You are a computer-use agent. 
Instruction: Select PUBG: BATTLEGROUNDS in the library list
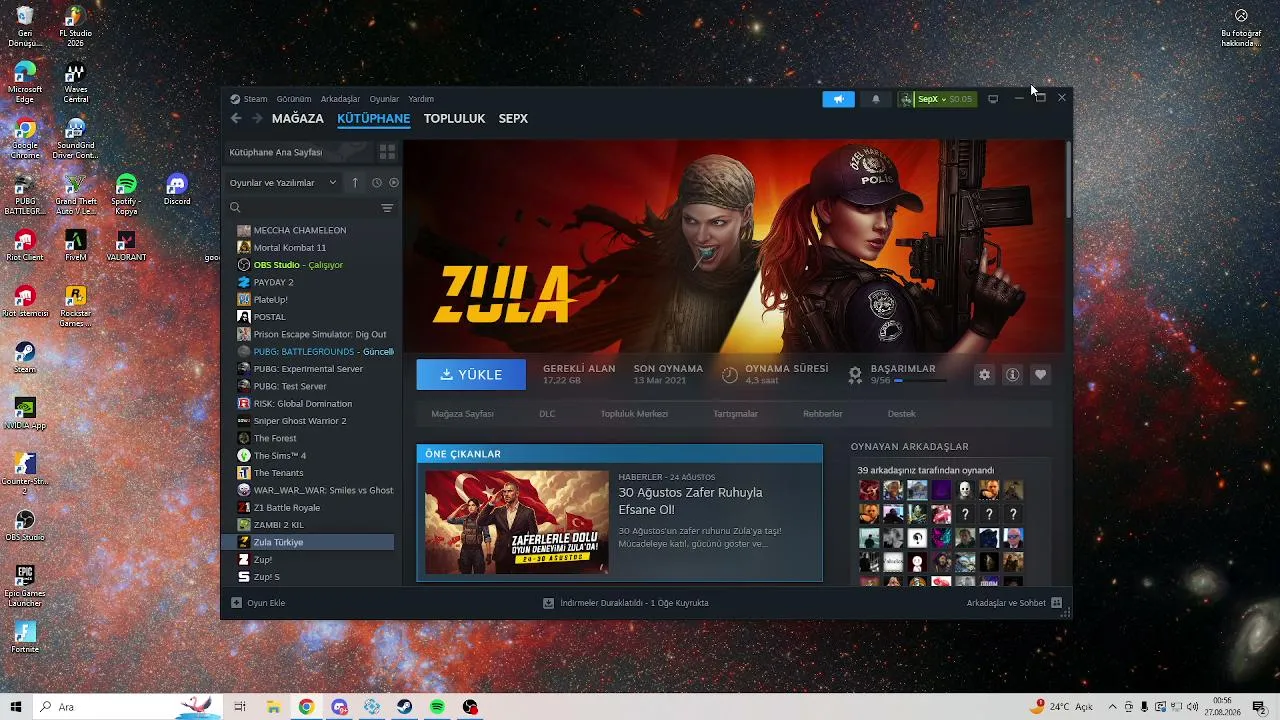(316, 351)
